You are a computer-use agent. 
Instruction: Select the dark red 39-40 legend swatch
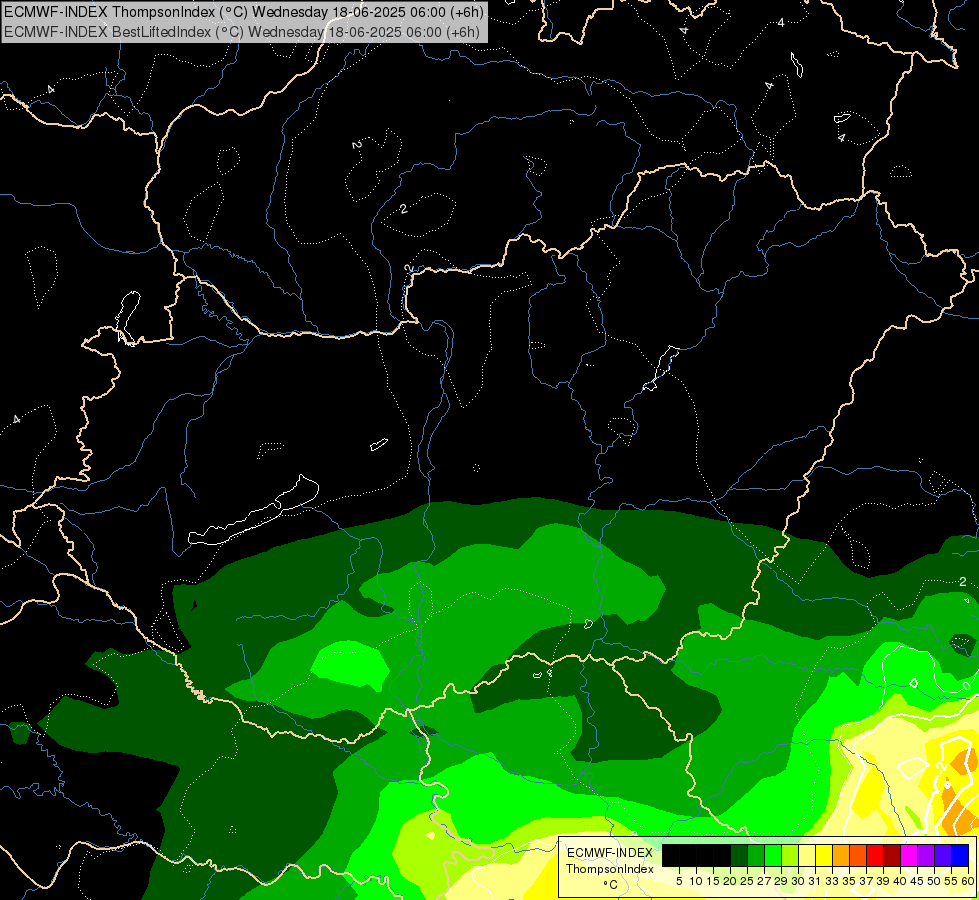tap(892, 856)
